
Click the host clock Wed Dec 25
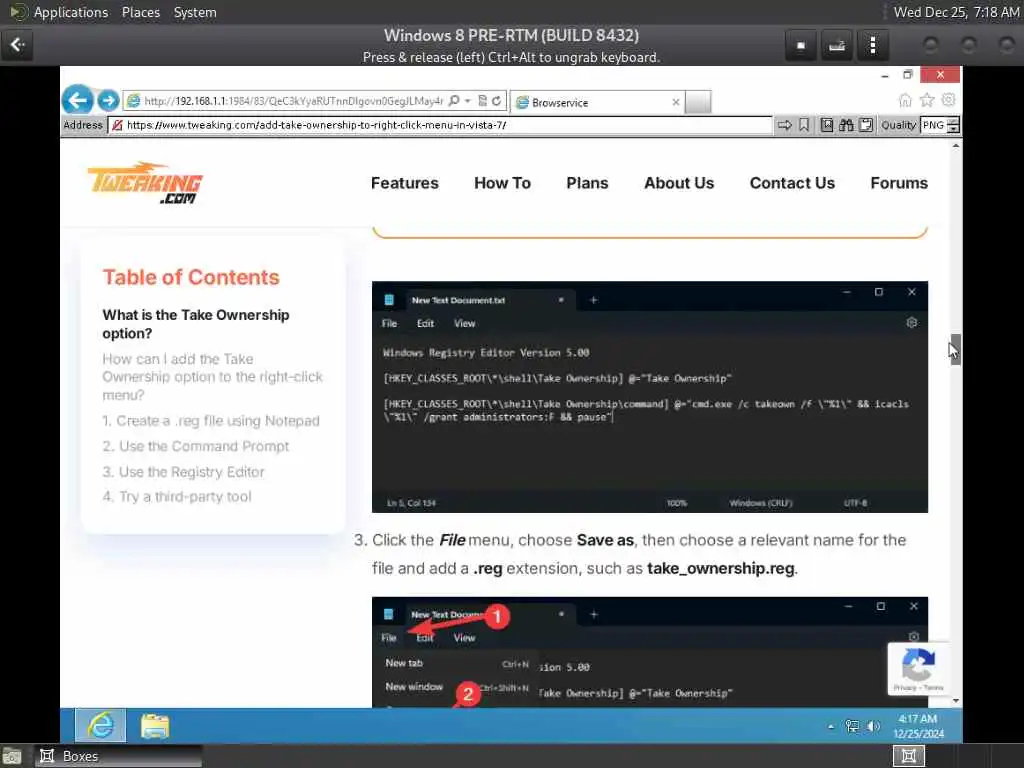tap(956, 12)
